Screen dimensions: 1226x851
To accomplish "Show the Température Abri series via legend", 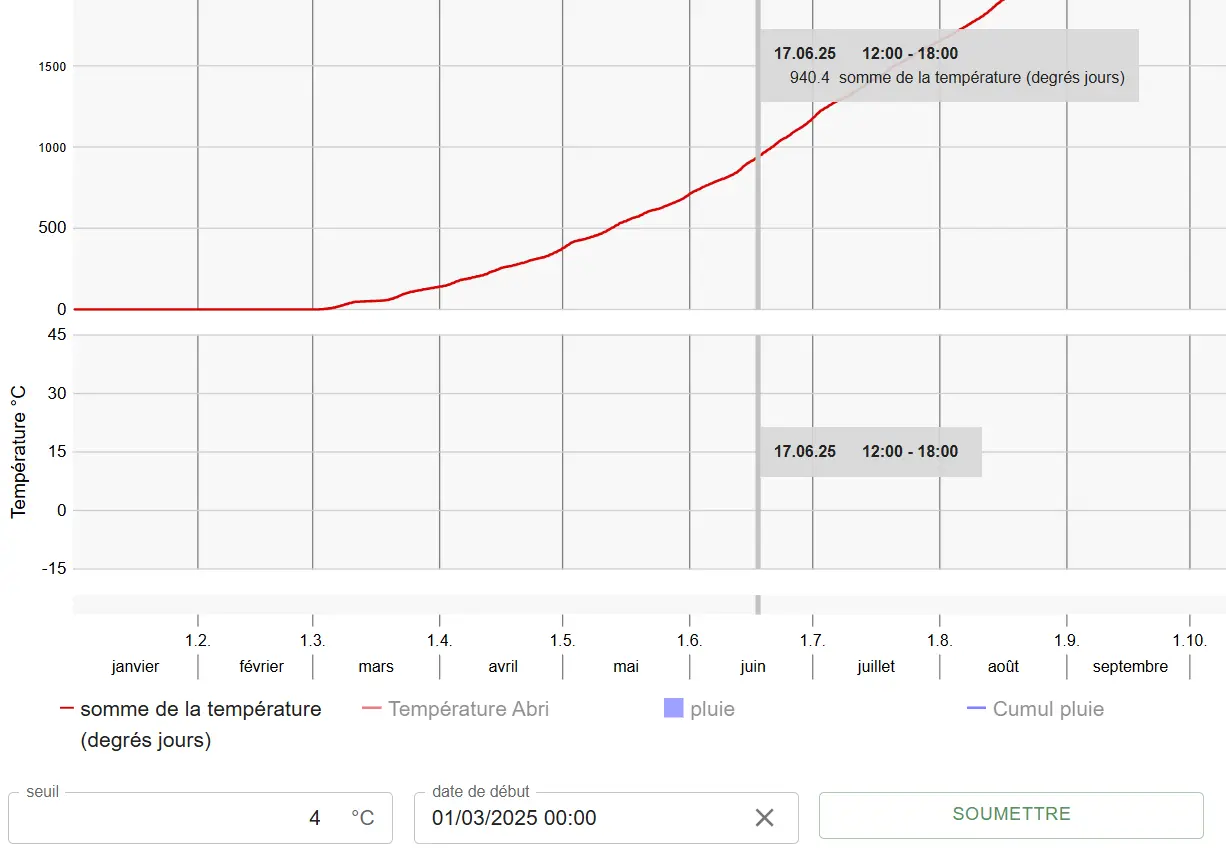I will tap(467, 709).
